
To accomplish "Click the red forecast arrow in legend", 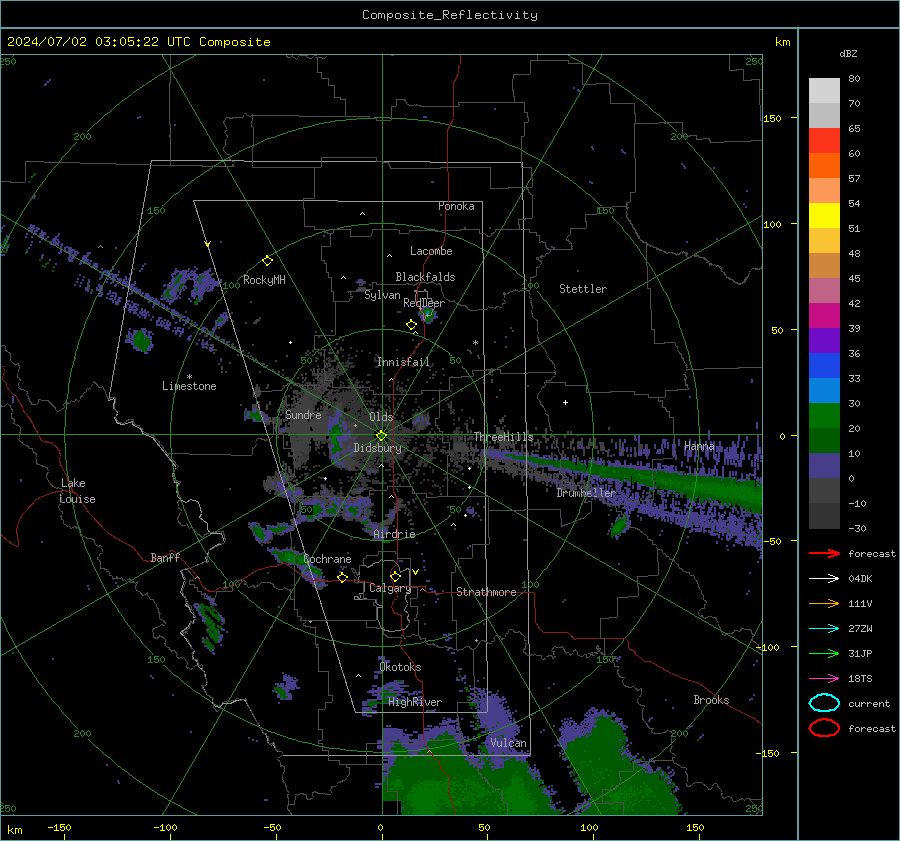I will [x=824, y=553].
